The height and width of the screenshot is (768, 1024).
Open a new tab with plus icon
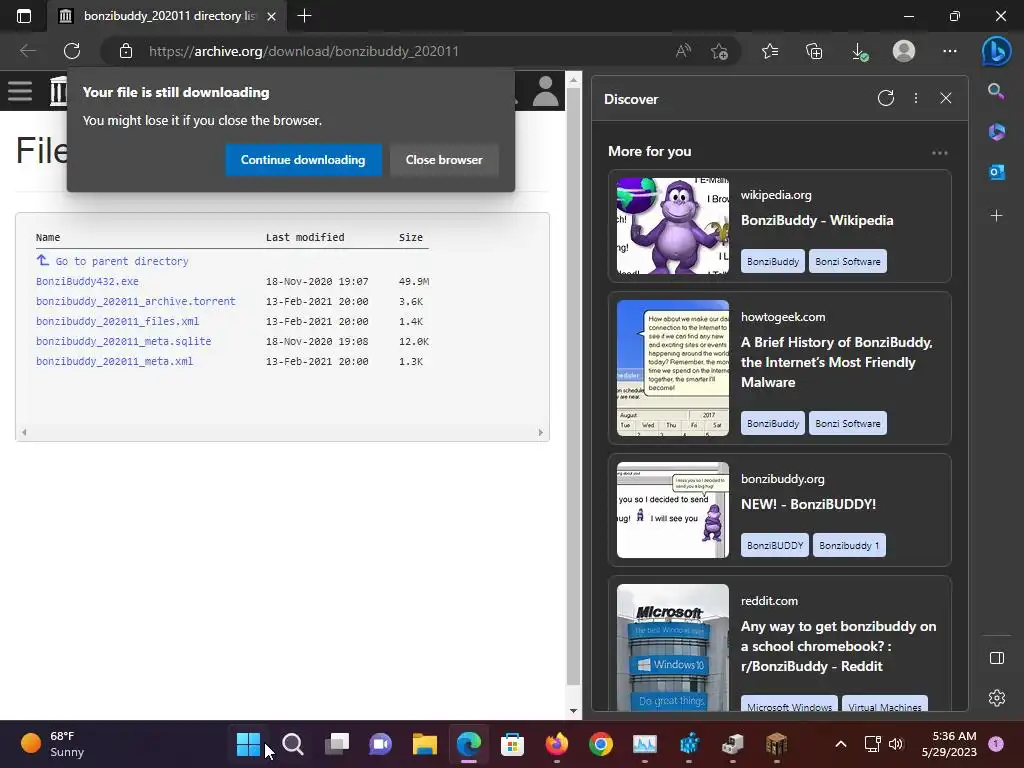[x=304, y=16]
